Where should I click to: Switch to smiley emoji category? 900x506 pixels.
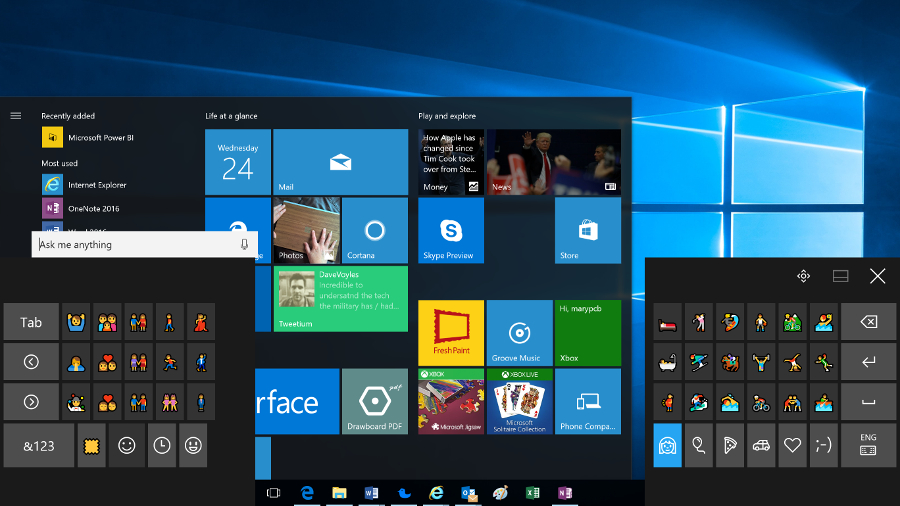[126, 445]
